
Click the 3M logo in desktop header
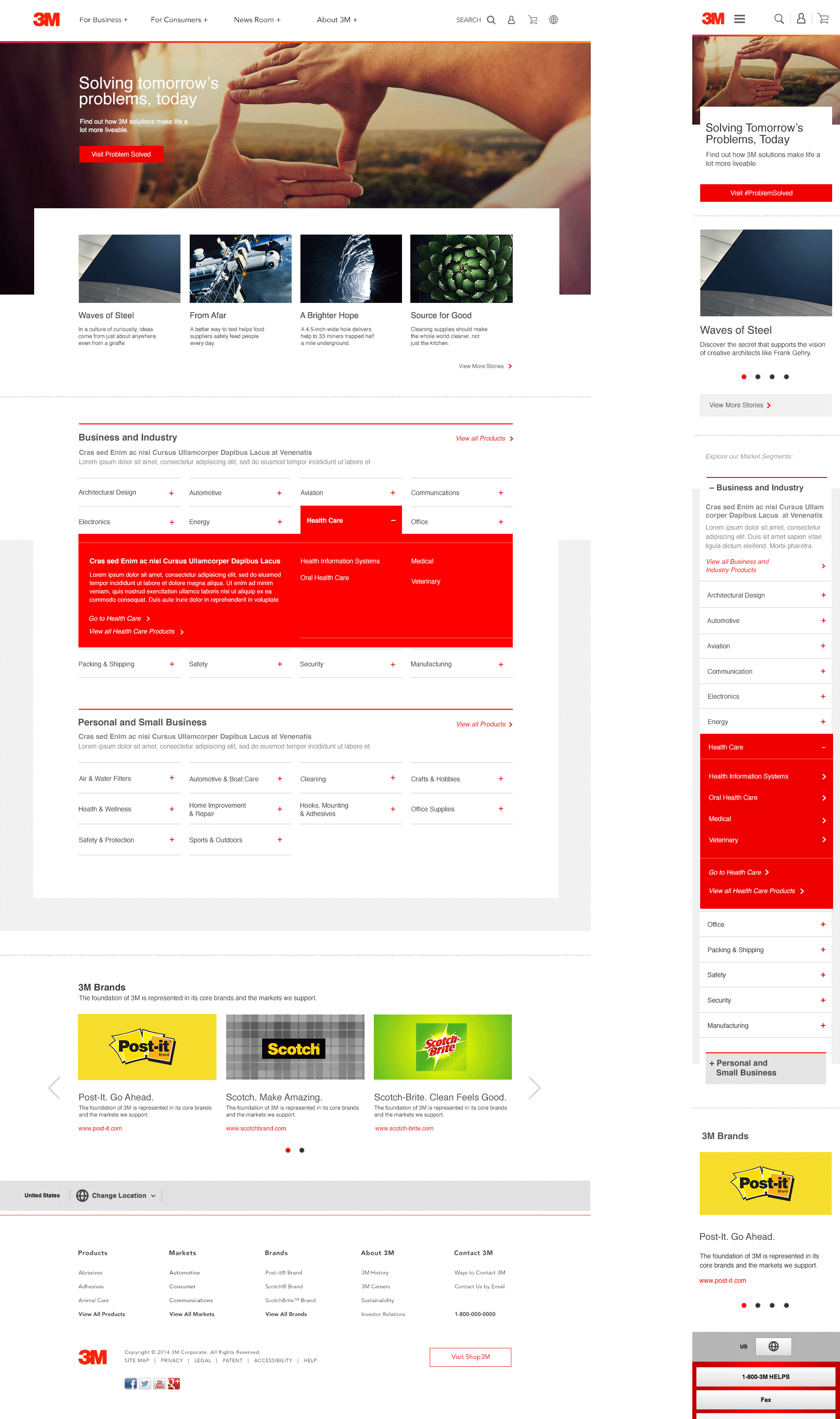tap(47, 19)
